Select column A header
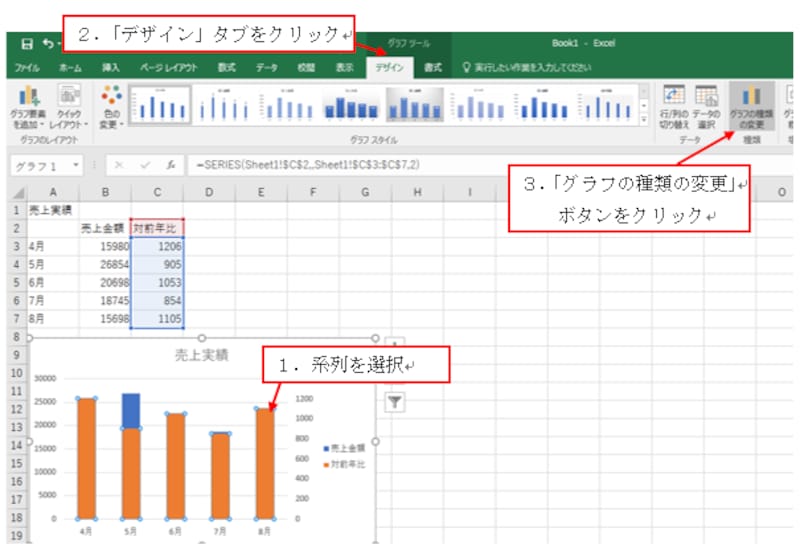 pos(53,192)
